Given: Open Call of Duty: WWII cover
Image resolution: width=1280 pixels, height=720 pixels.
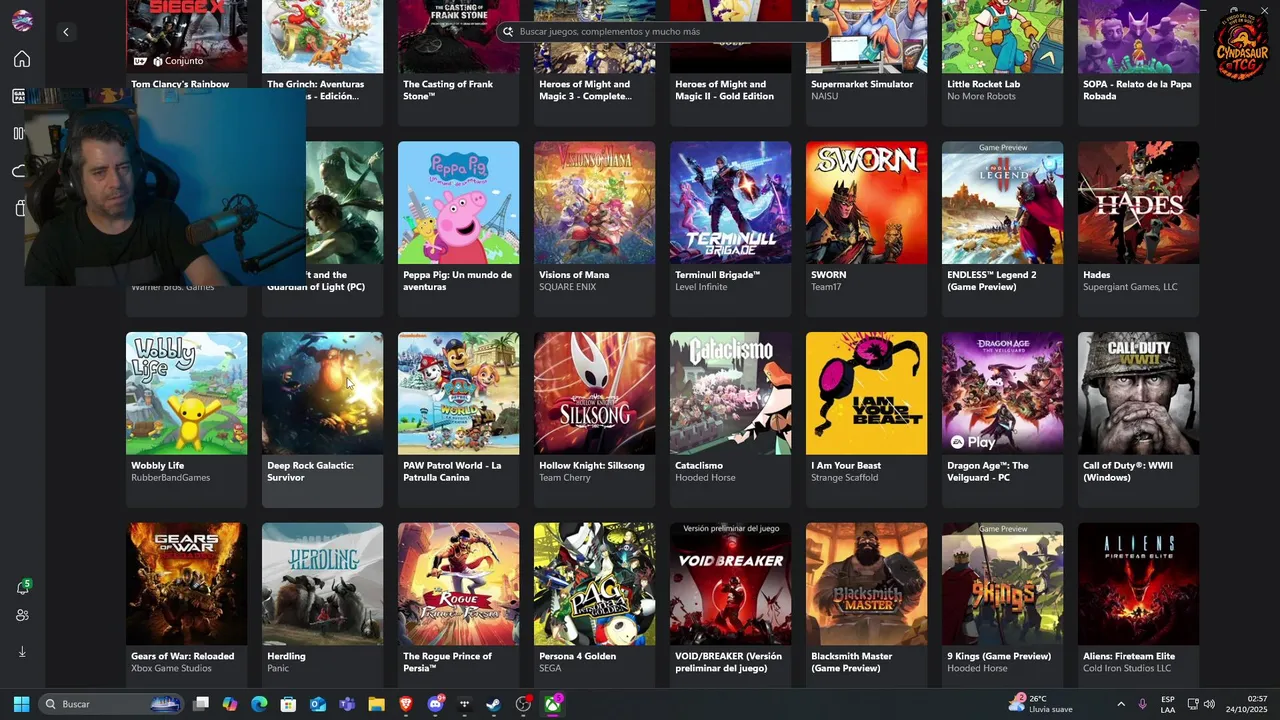Looking at the screenshot, I should [x=1138, y=393].
